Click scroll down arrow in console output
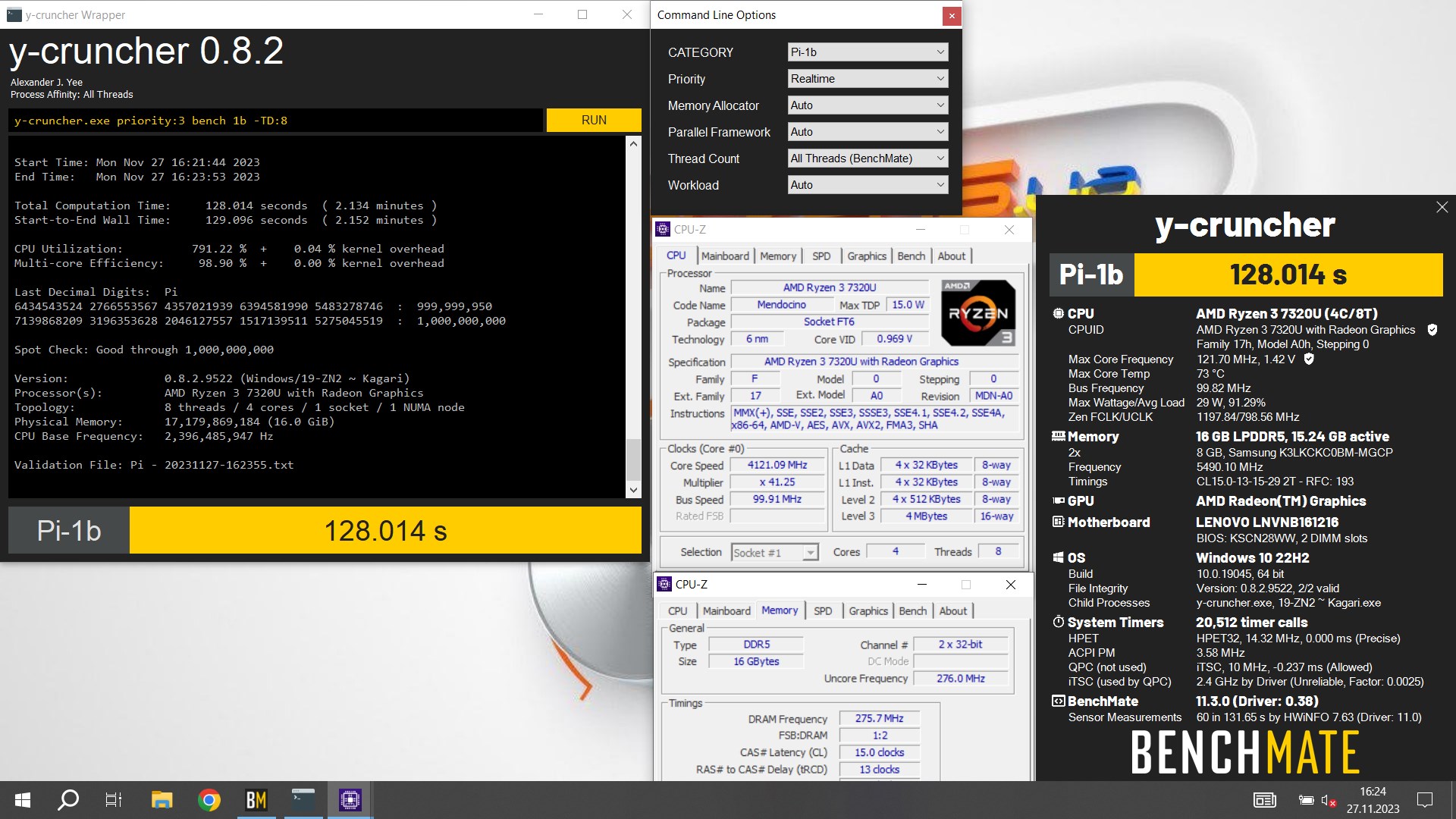The height and width of the screenshot is (819, 1456). coord(634,491)
